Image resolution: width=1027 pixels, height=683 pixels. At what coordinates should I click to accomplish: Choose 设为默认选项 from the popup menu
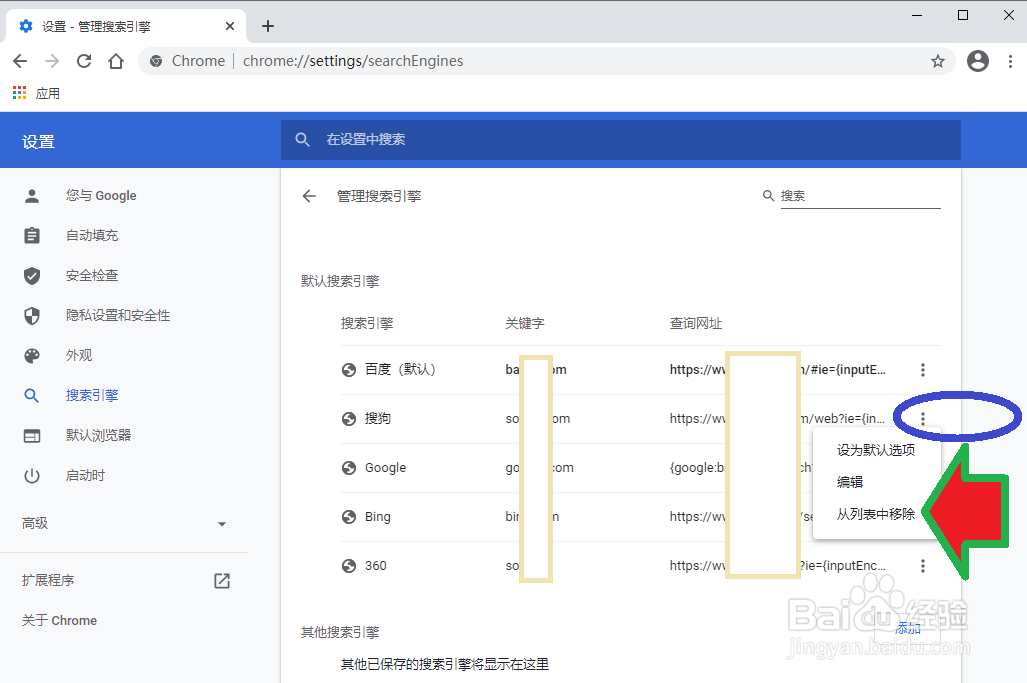tap(876, 450)
